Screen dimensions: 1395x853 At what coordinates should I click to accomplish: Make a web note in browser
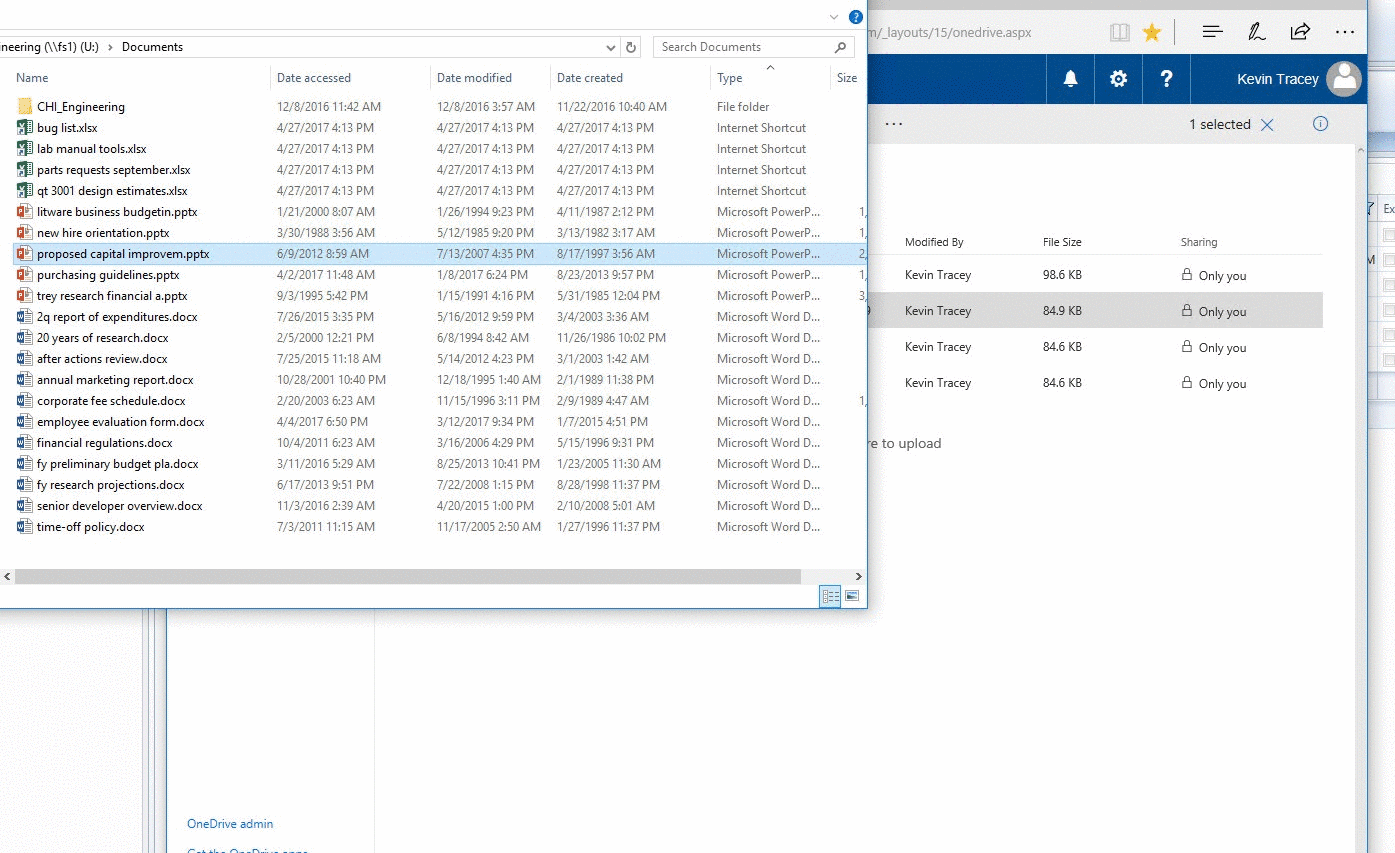click(x=1257, y=32)
